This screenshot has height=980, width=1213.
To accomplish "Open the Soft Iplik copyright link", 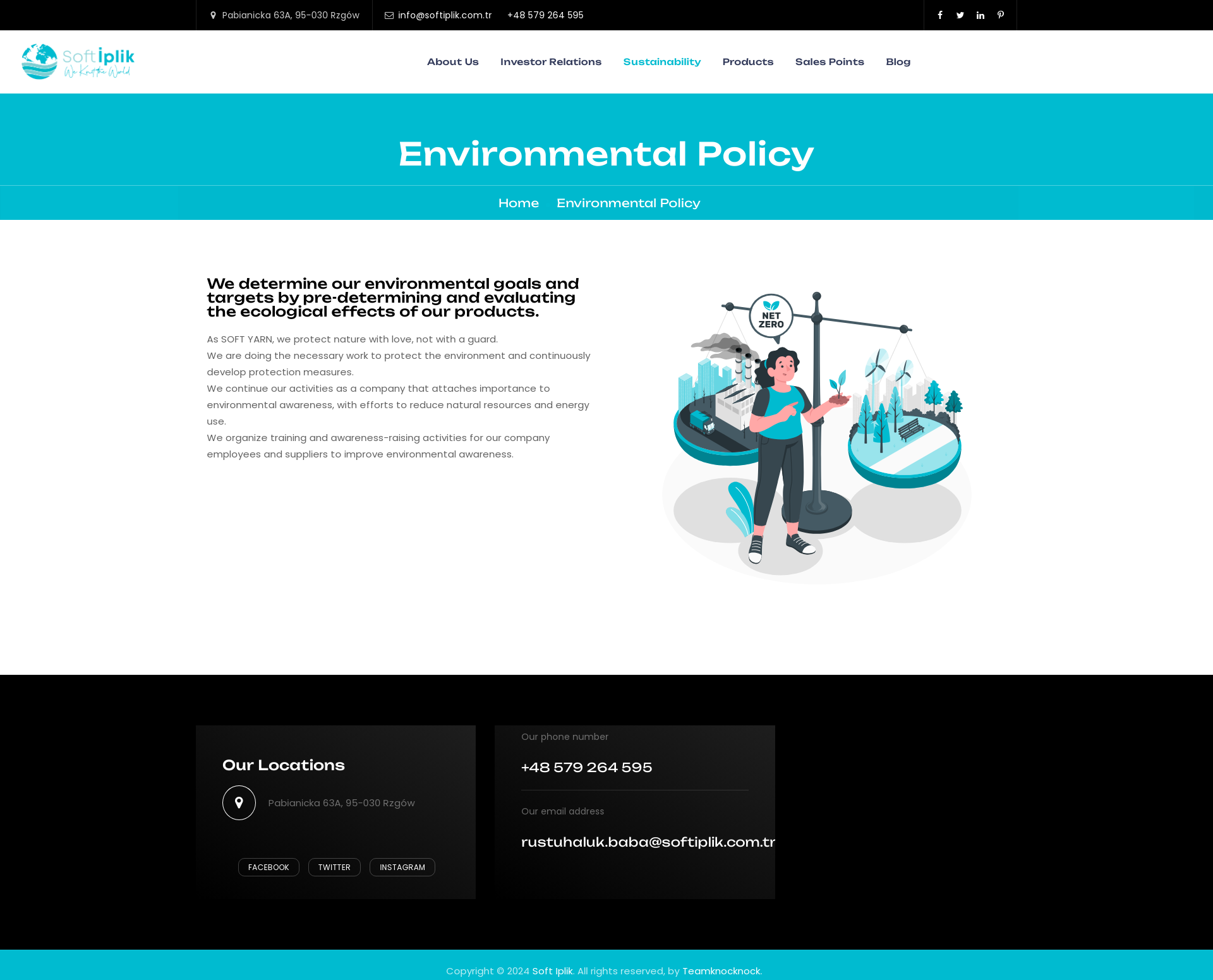I will coord(552,971).
